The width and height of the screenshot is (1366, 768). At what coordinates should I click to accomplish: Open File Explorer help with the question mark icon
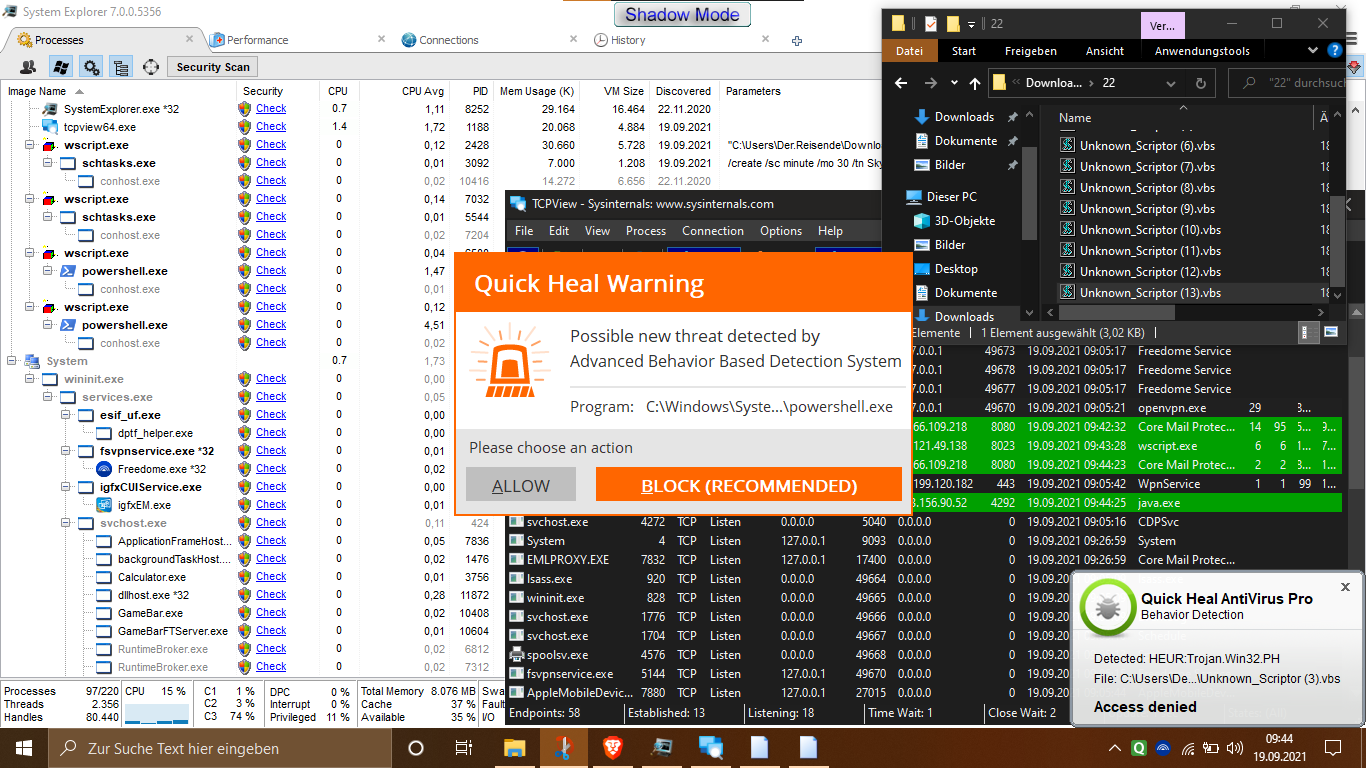(x=1335, y=50)
